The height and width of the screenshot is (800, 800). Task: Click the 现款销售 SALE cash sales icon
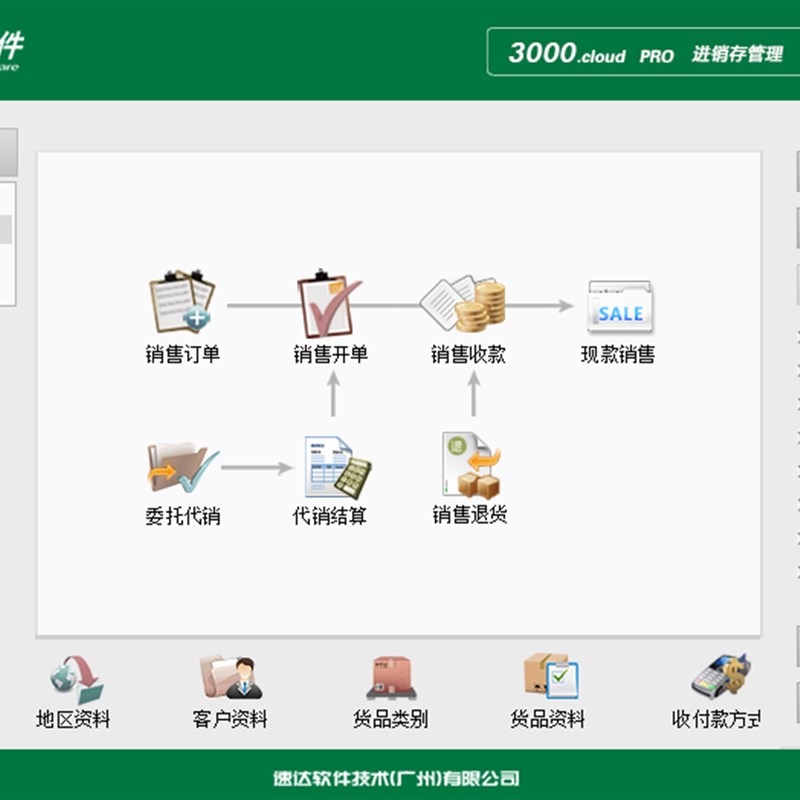618,305
